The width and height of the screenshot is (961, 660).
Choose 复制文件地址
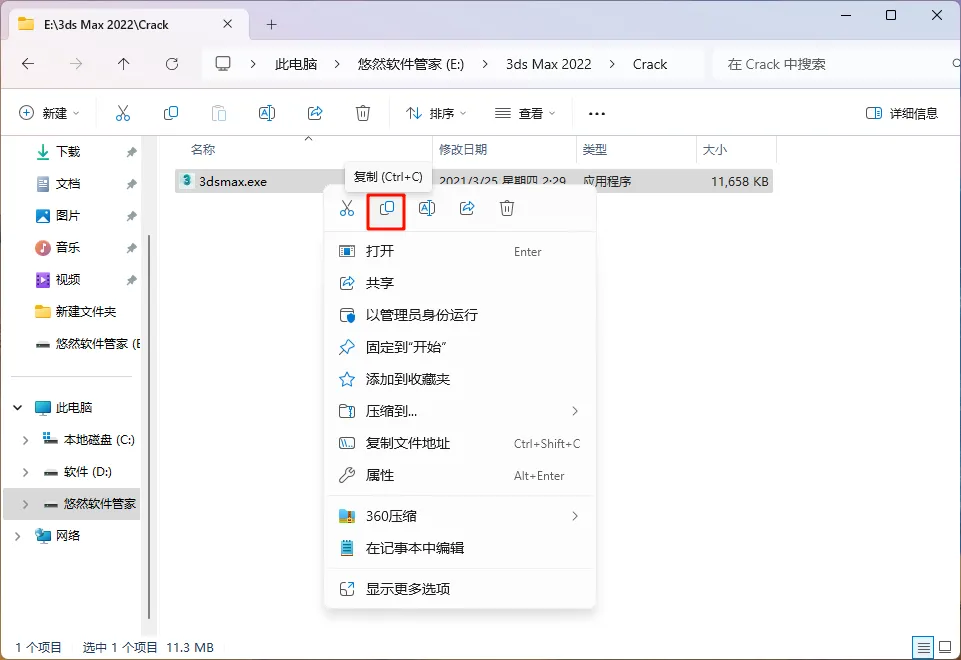[460, 443]
